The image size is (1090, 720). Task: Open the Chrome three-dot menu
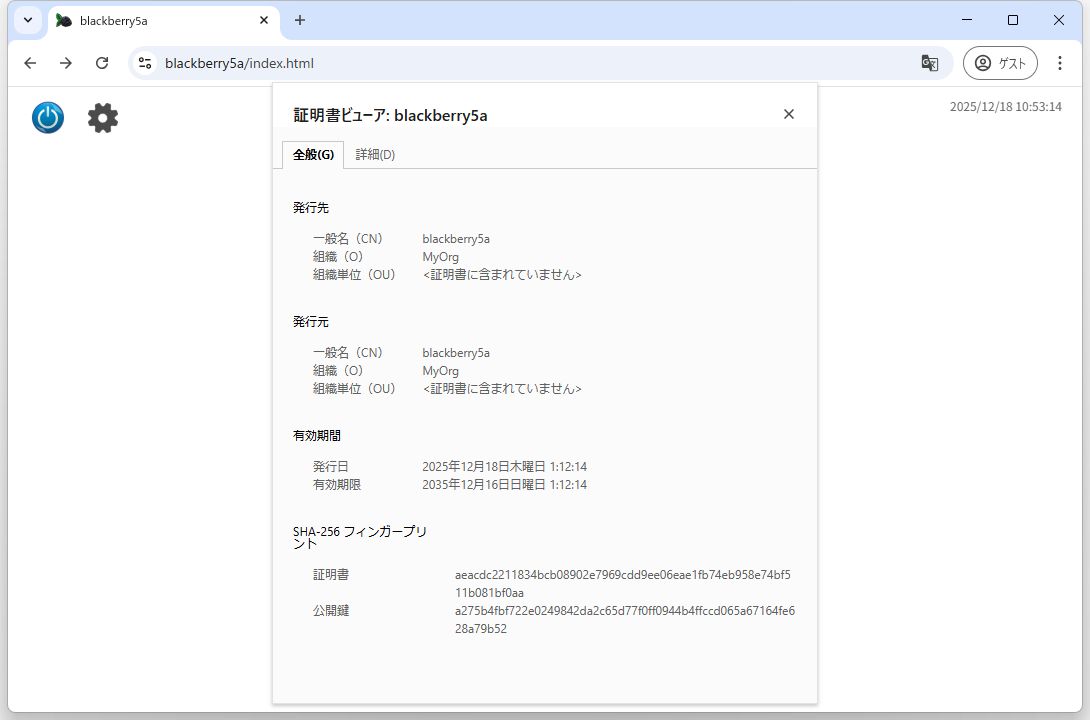coord(1060,62)
